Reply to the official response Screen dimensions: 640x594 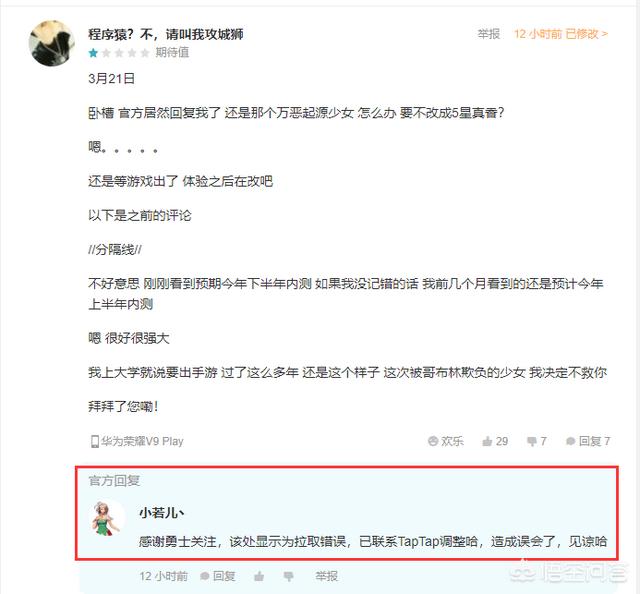tap(218, 576)
